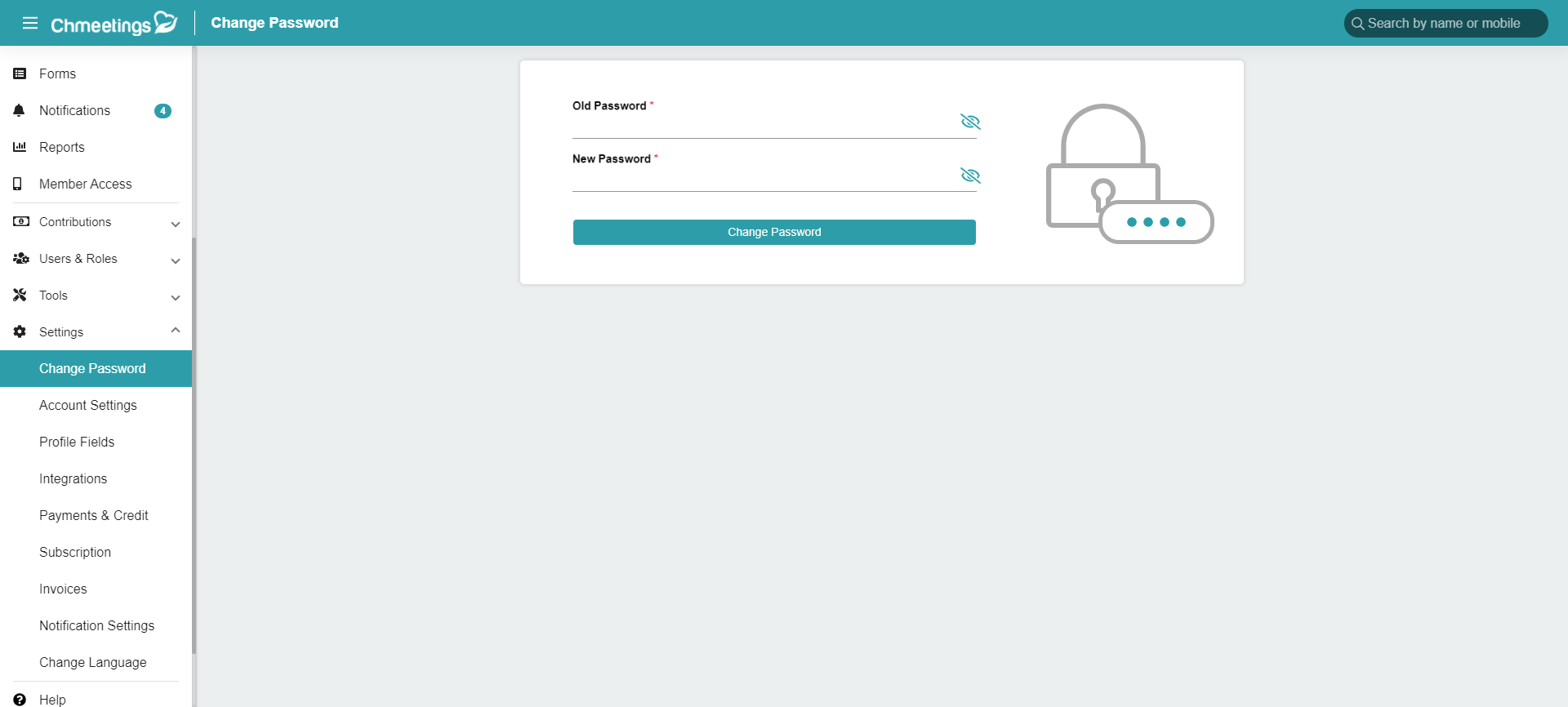The image size is (1568, 707).
Task: Expand the Tools chevron
Action: click(x=175, y=297)
